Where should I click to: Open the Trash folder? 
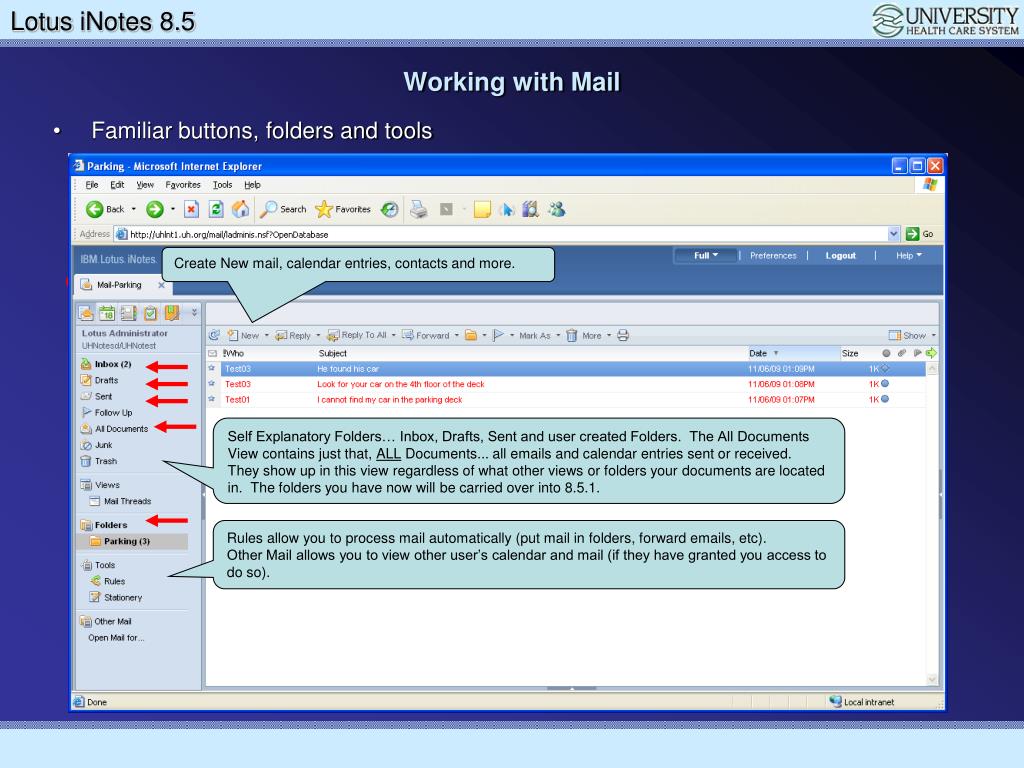coord(99,461)
